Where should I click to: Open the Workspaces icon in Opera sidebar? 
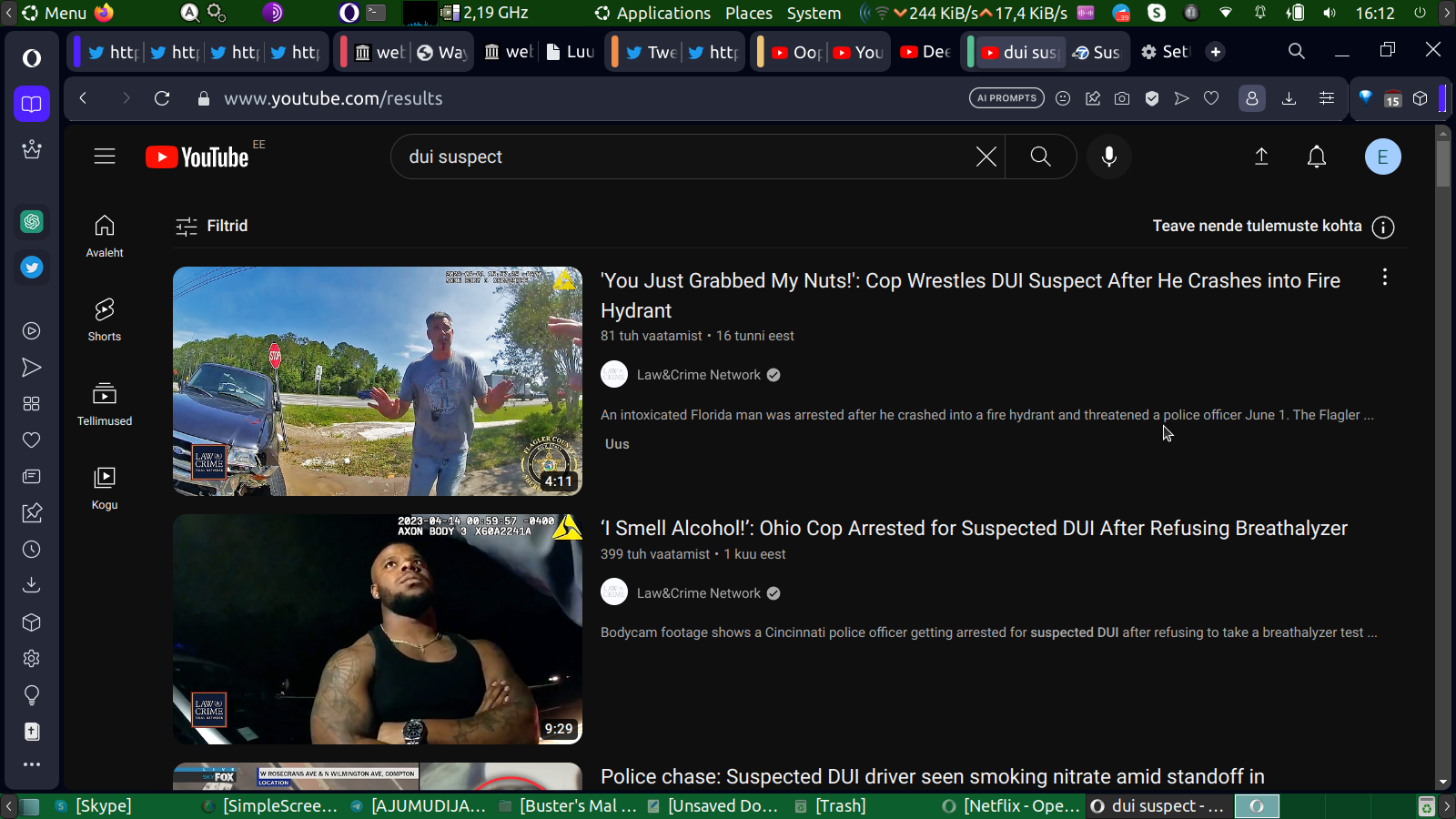point(32,104)
